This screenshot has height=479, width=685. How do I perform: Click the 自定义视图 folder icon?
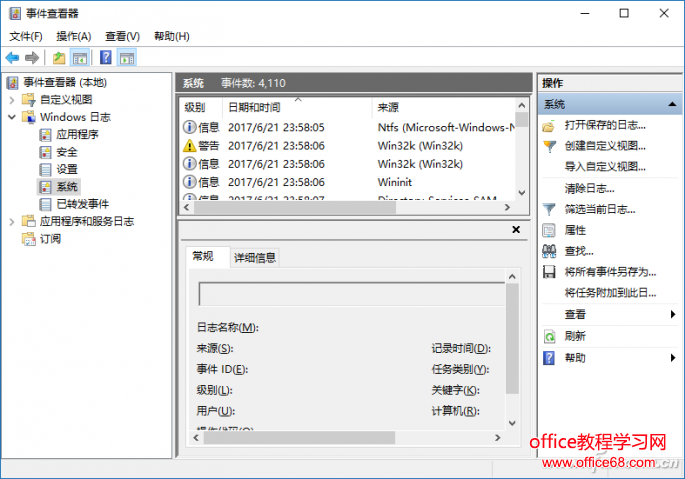coord(29,100)
